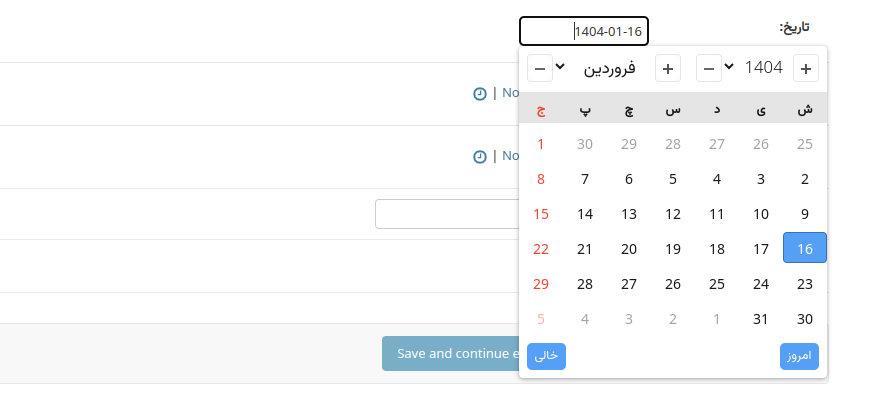Screen dimensions: 869x403
Task: Click the Save and continue editing button
Action: click(451, 353)
